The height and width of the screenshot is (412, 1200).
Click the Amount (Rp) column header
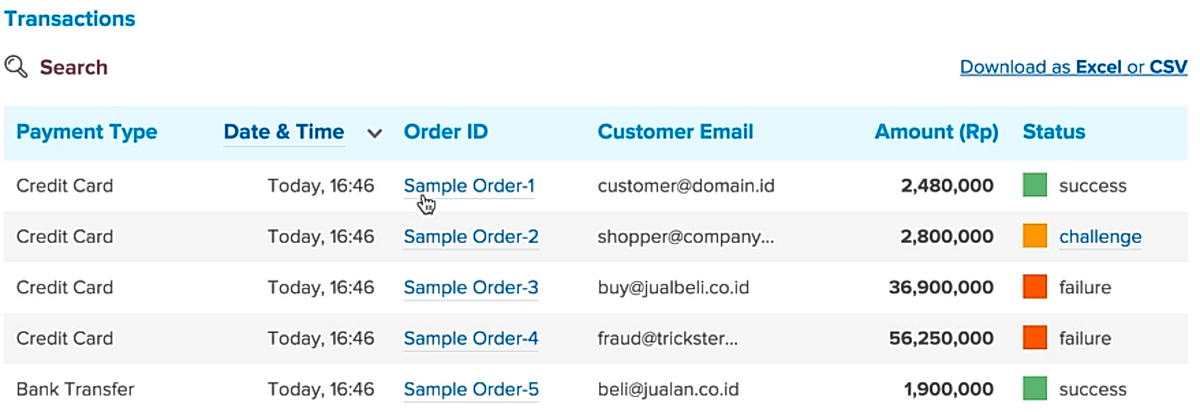point(936,132)
